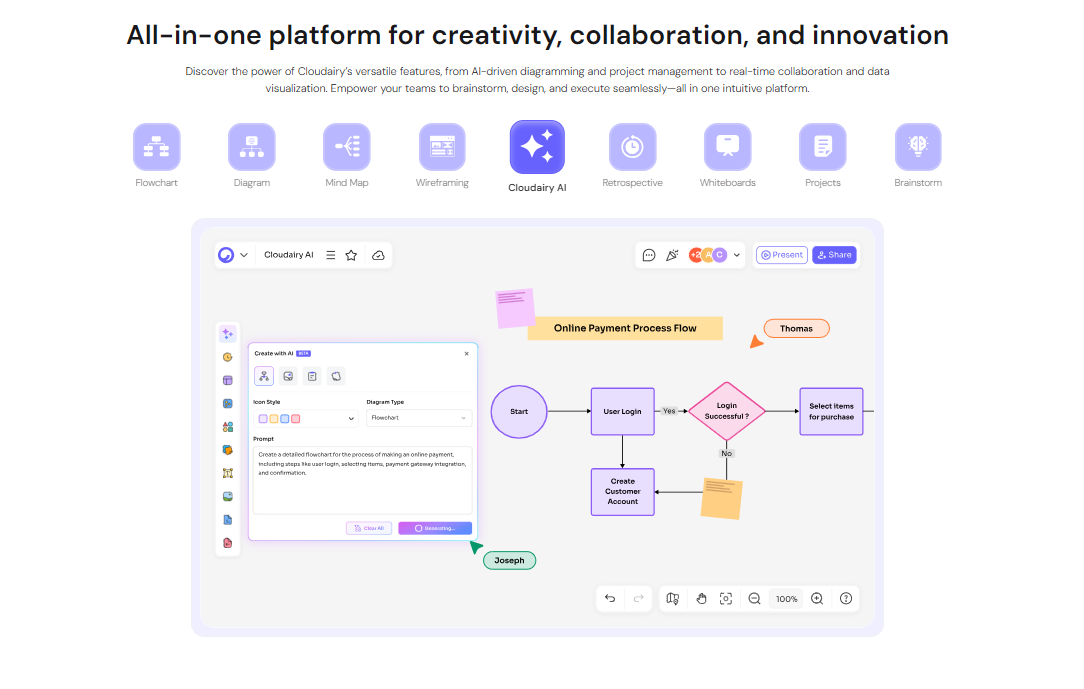Select the image insert tool in sidebar

pyautogui.click(x=227, y=496)
